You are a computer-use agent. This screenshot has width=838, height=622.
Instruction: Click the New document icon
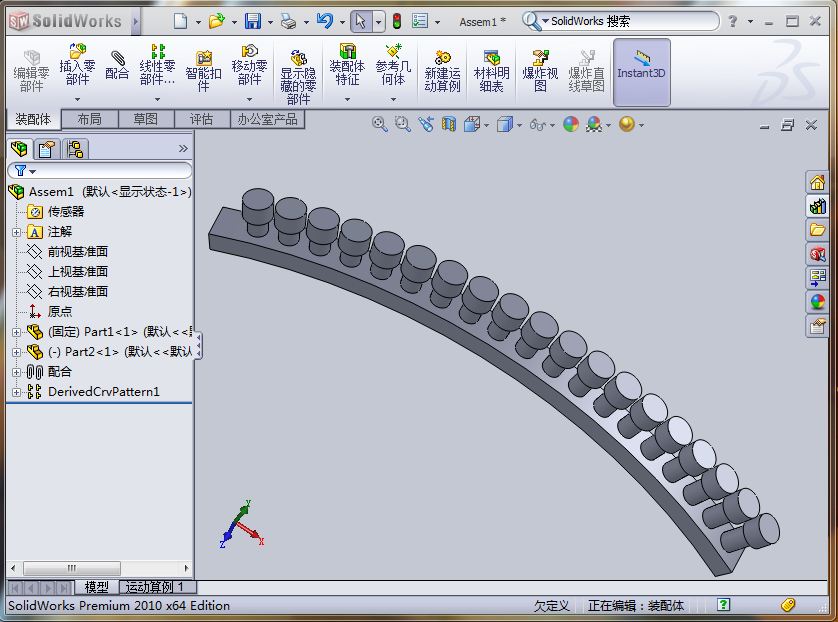(181, 21)
